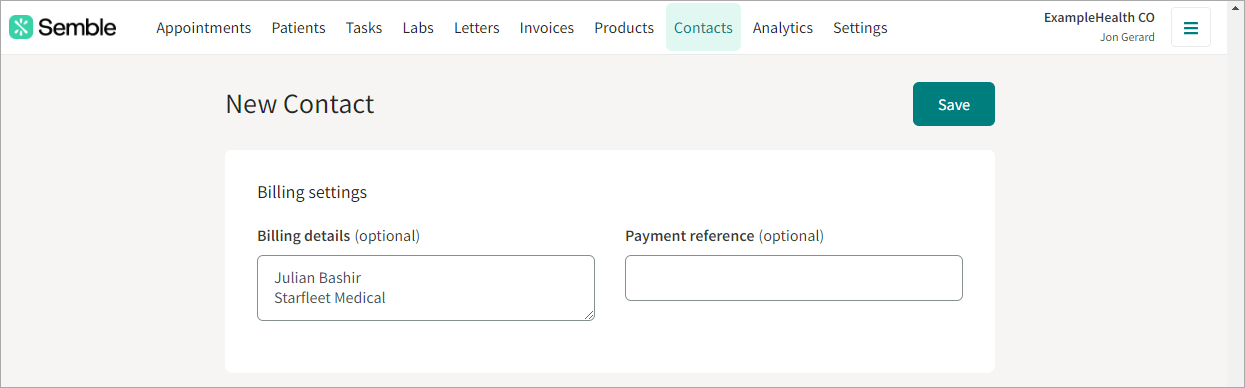Open the Appointments menu item
This screenshot has height=388, width=1245.
pyautogui.click(x=204, y=28)
